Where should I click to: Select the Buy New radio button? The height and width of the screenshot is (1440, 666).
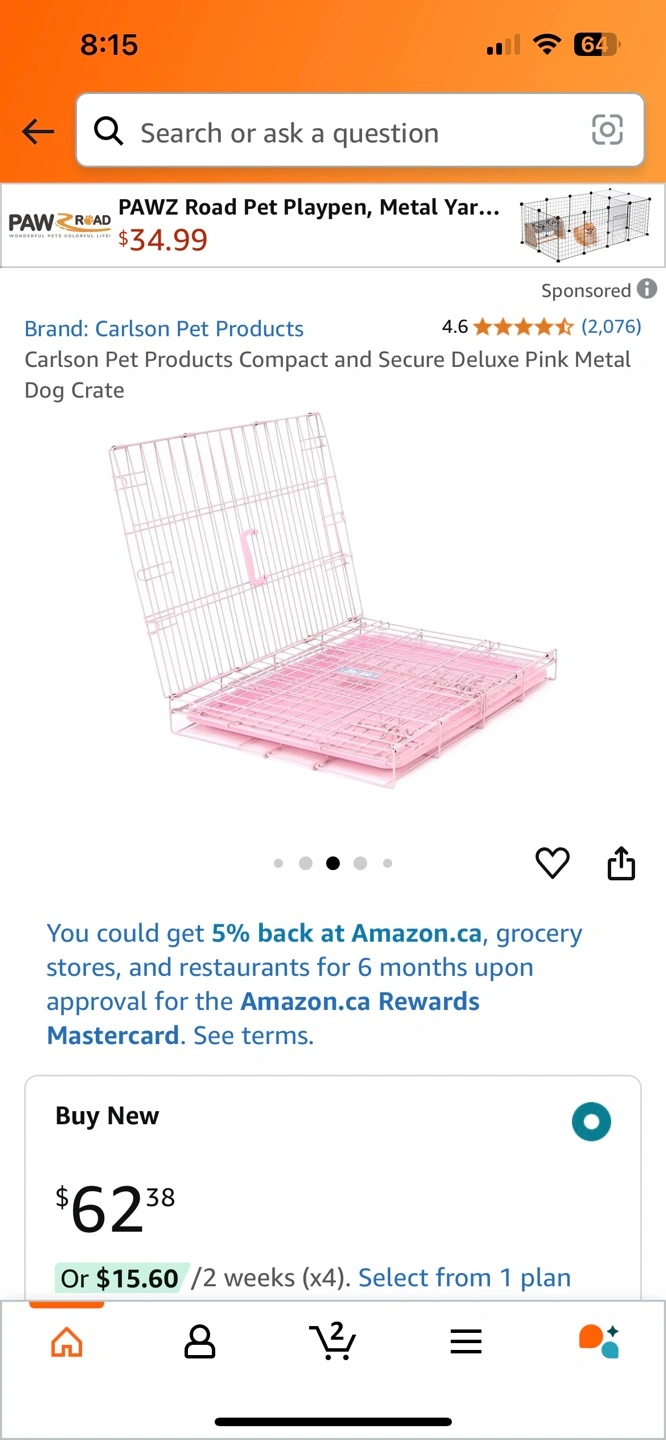tap(591, 1122)
